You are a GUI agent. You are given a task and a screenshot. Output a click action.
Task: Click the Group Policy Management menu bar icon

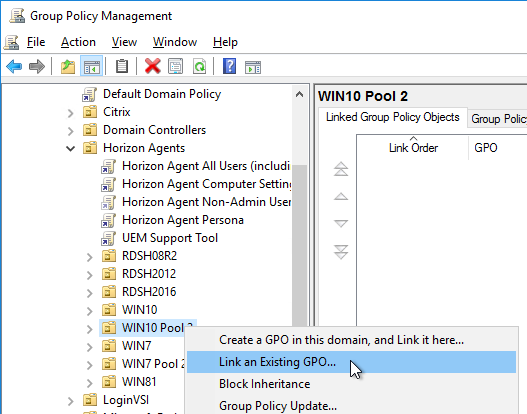tap(11, 42)
